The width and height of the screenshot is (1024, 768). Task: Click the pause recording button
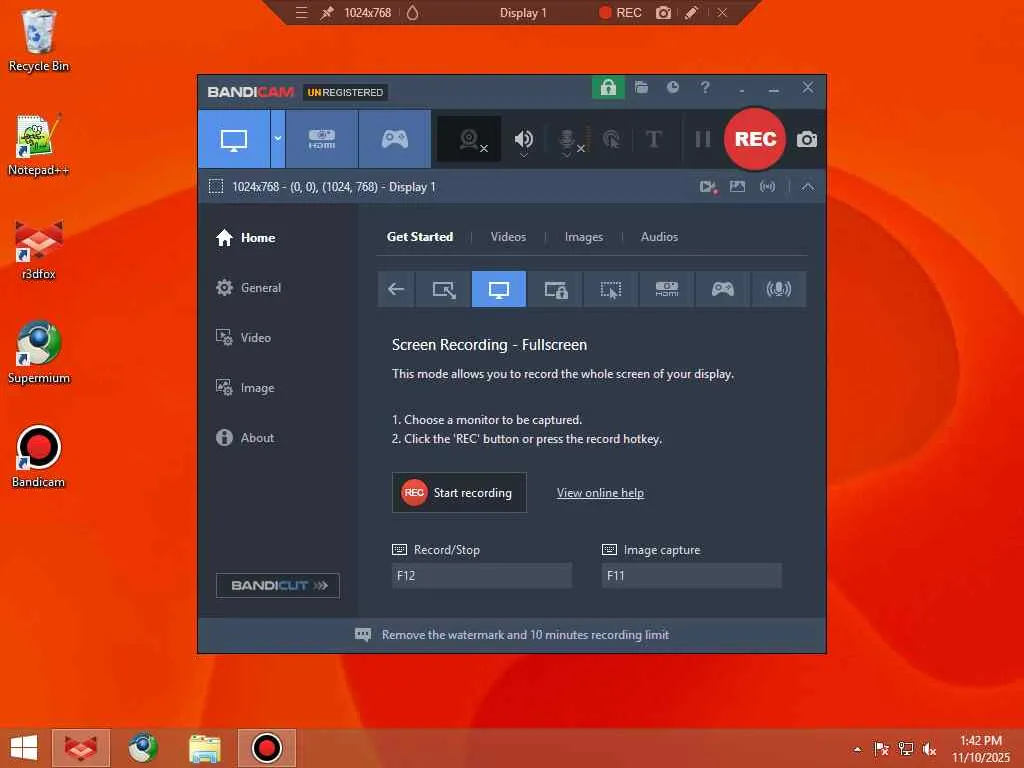pos(703,139)
